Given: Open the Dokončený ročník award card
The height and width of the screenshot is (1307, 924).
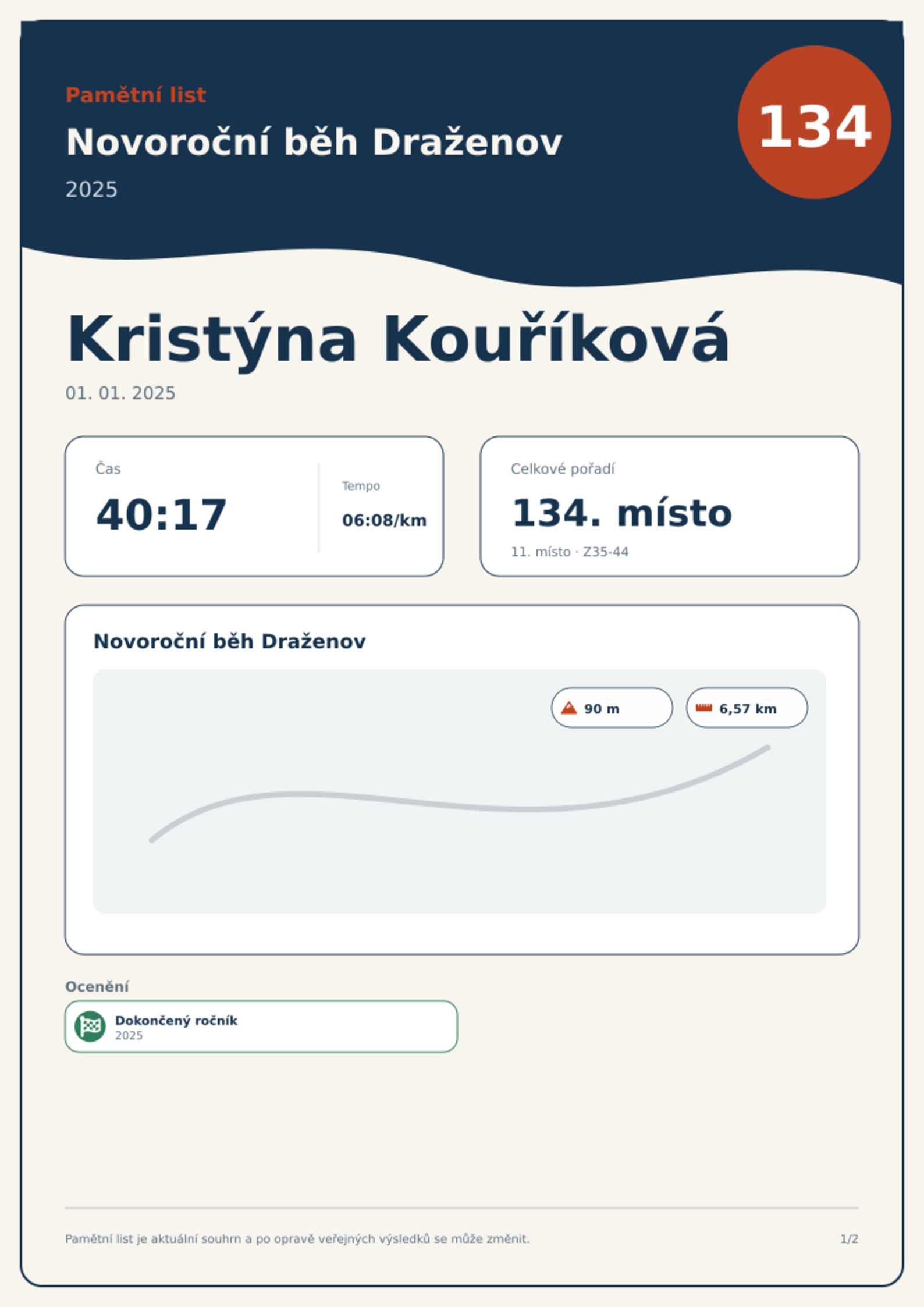Looking at the screenshot, I should (x=261, y=1027).
